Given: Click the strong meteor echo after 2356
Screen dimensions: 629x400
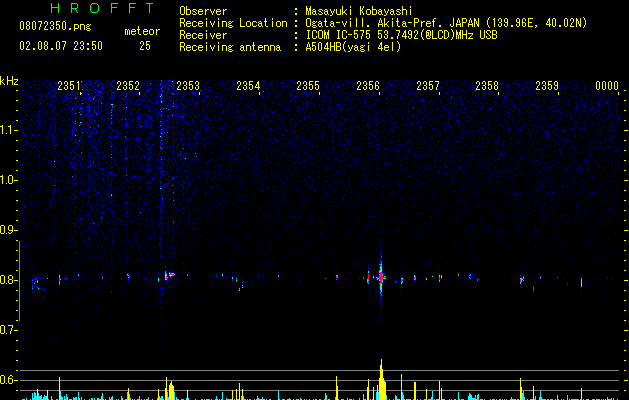Looking at the screenshot, I should [381, 277].
